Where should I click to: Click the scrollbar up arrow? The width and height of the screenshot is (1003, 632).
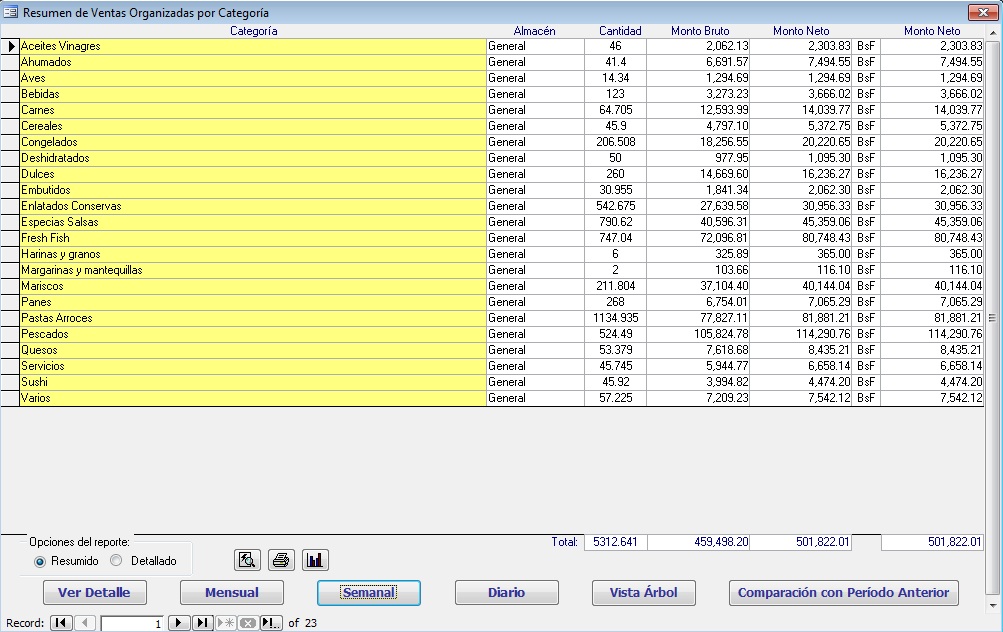point(993,31)
